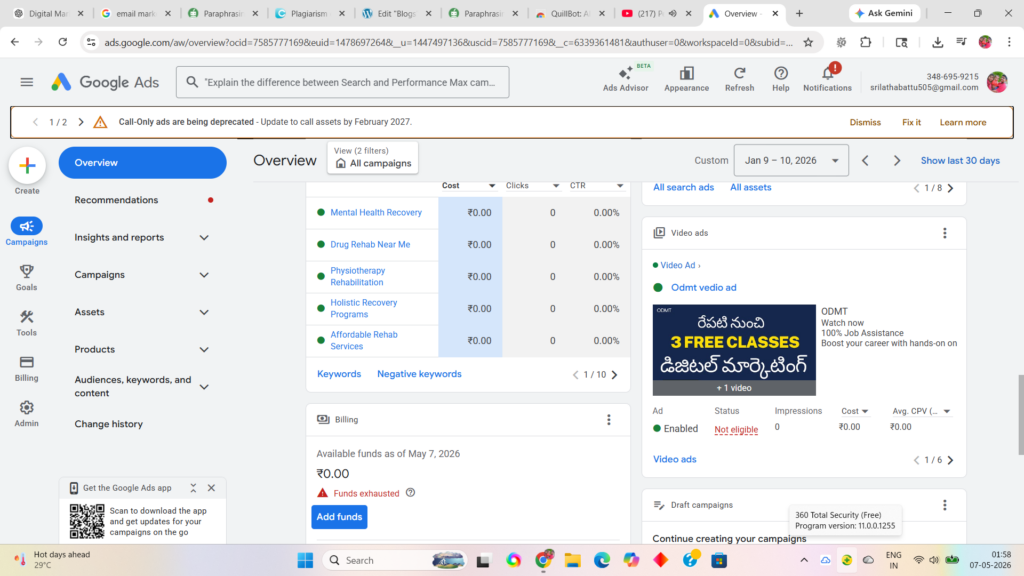Open the Admin sidebar section
This screenshot has width=1024, height=576.
(26, 414)
